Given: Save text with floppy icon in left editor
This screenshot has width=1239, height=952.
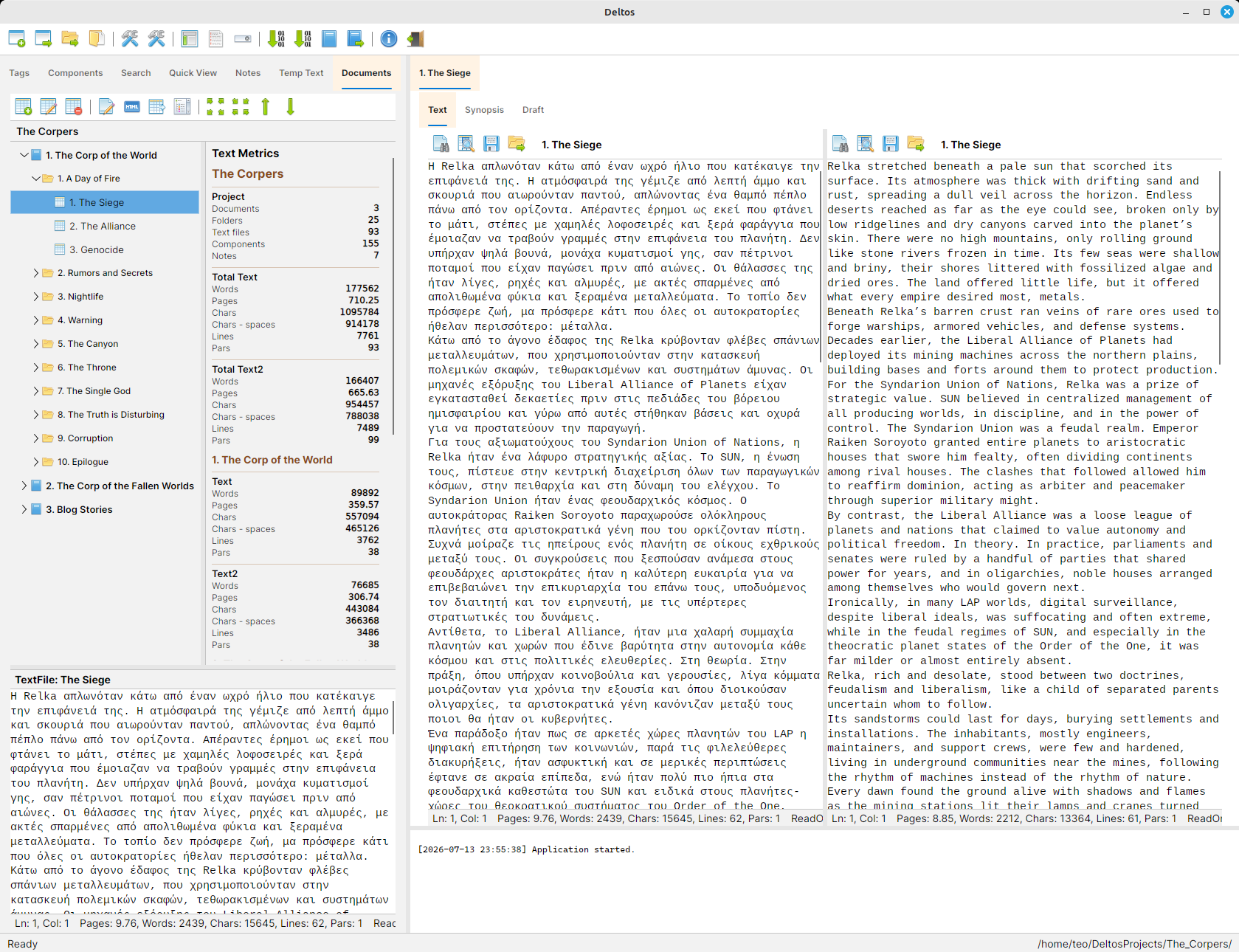Looking at the screenshot, I should 491,144.
